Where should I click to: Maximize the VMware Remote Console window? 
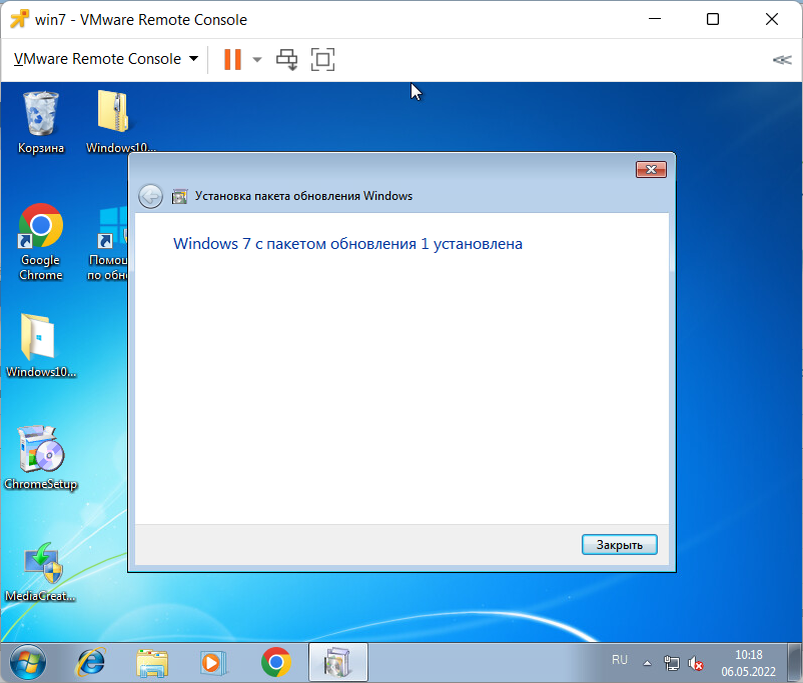tap(713, 19)
